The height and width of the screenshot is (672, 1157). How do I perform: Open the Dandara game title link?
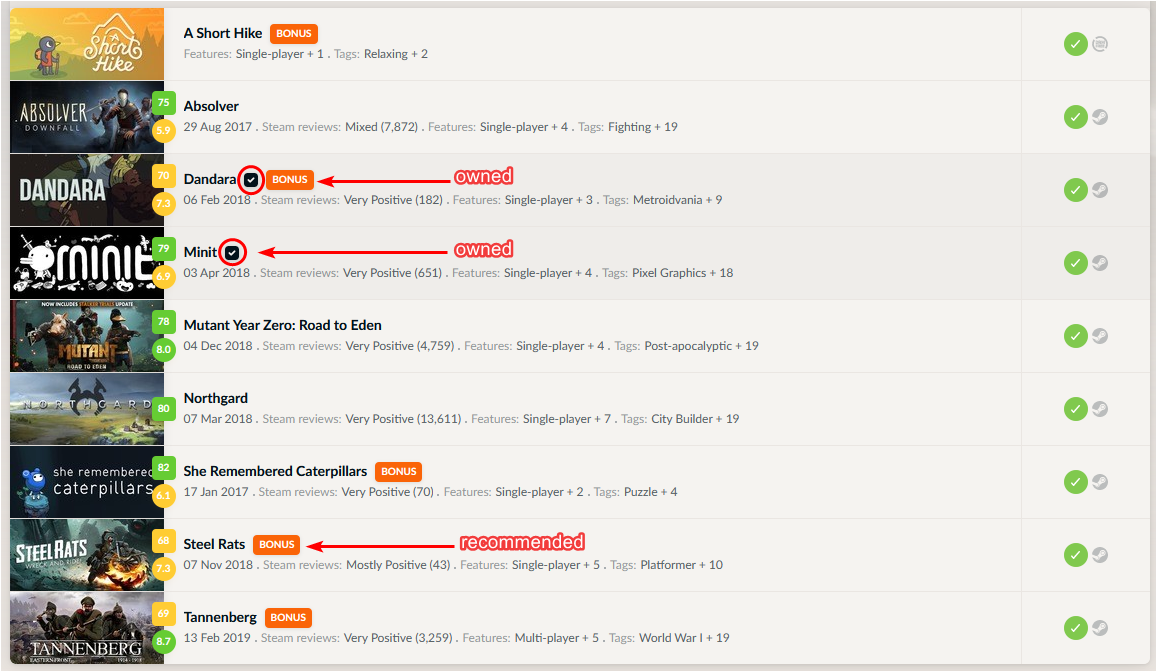point(210,179)
